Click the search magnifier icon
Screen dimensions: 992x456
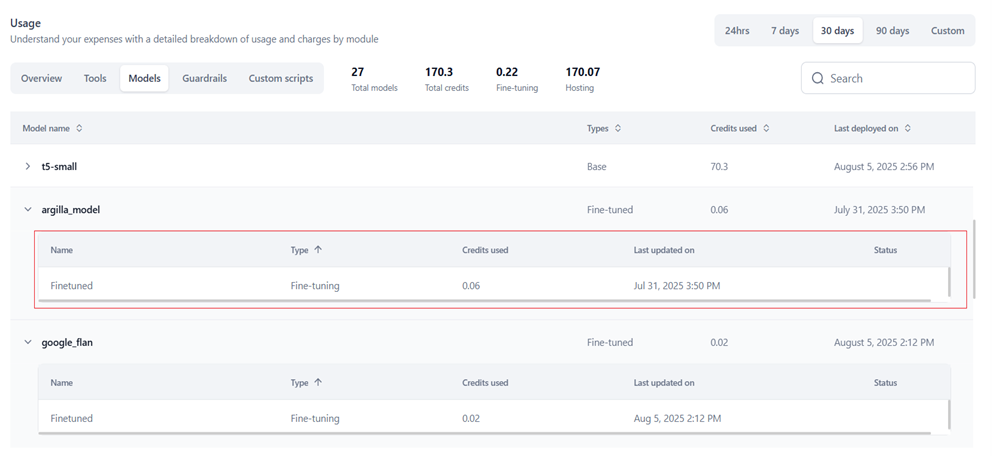(x=818, y=78)
